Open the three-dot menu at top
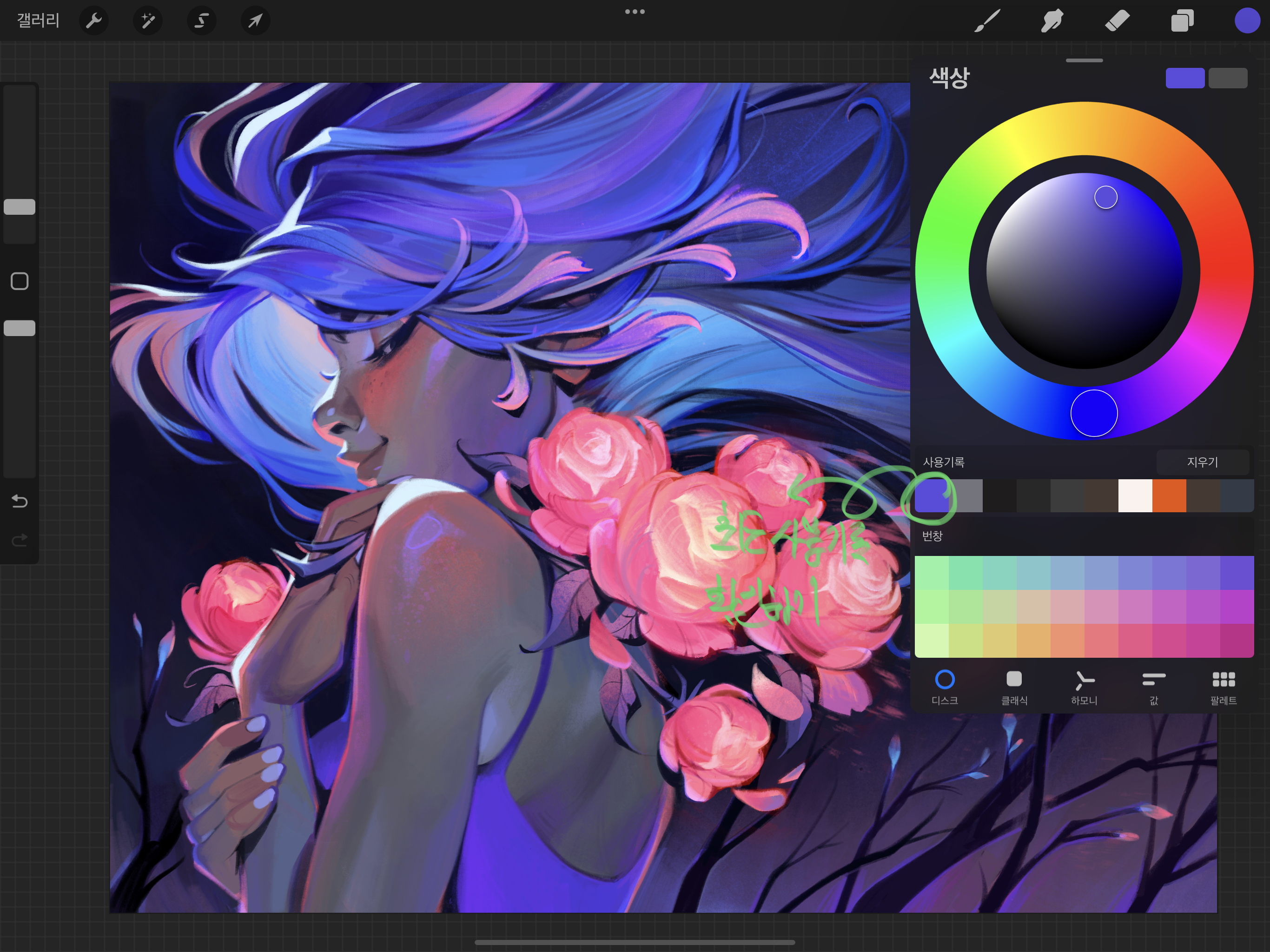This screenshot has width=1270, height=952. (x=635, y=12)
